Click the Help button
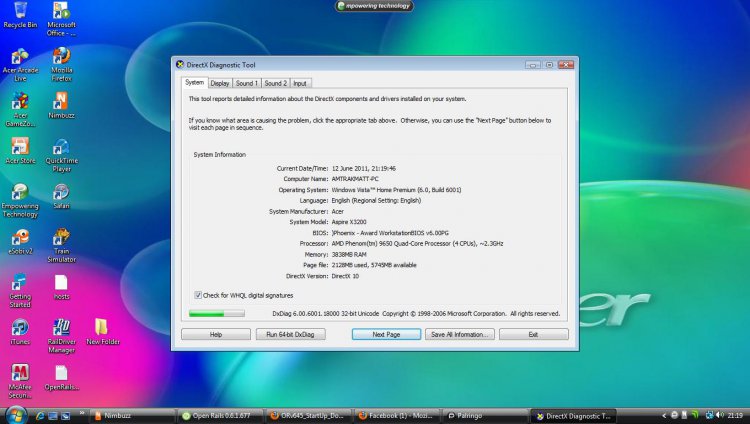Screen dimensions: 750x424 point(216,335)
